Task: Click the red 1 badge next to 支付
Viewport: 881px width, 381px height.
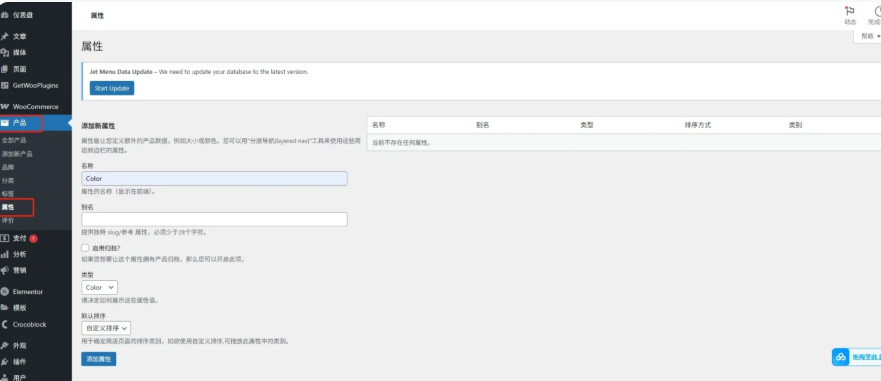Action: coord(33,238)
